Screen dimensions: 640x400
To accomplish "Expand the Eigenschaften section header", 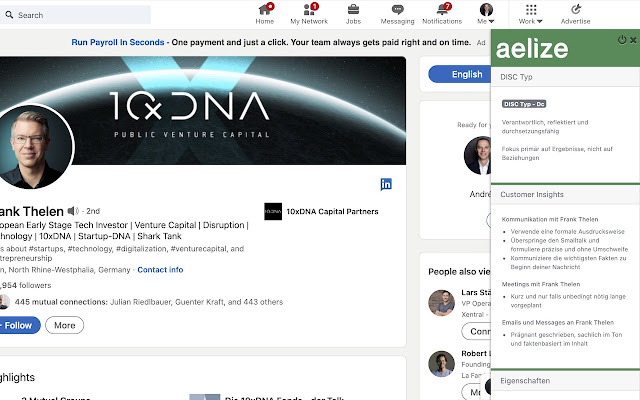I will 565,381.
